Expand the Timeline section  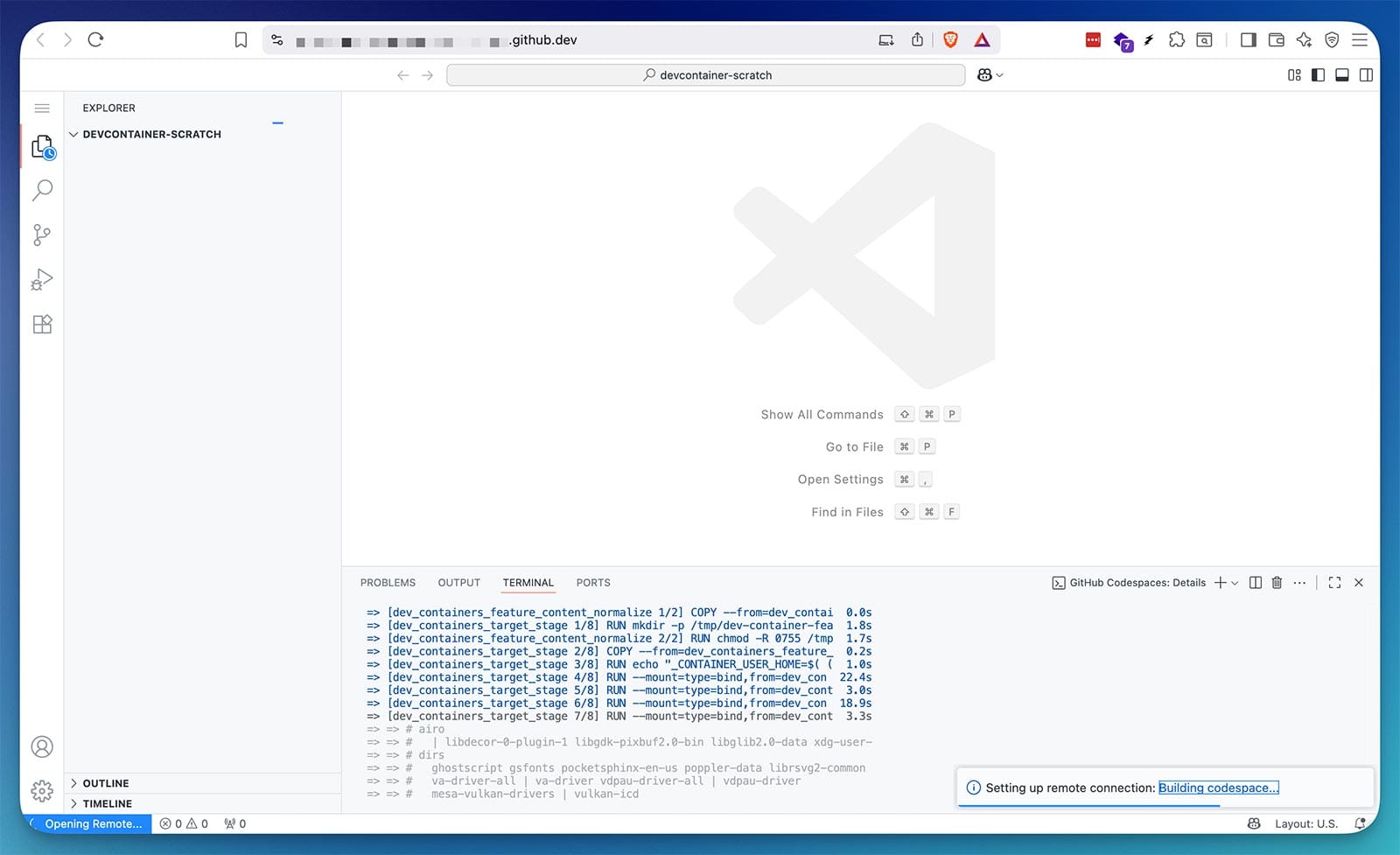pos(107,803)
